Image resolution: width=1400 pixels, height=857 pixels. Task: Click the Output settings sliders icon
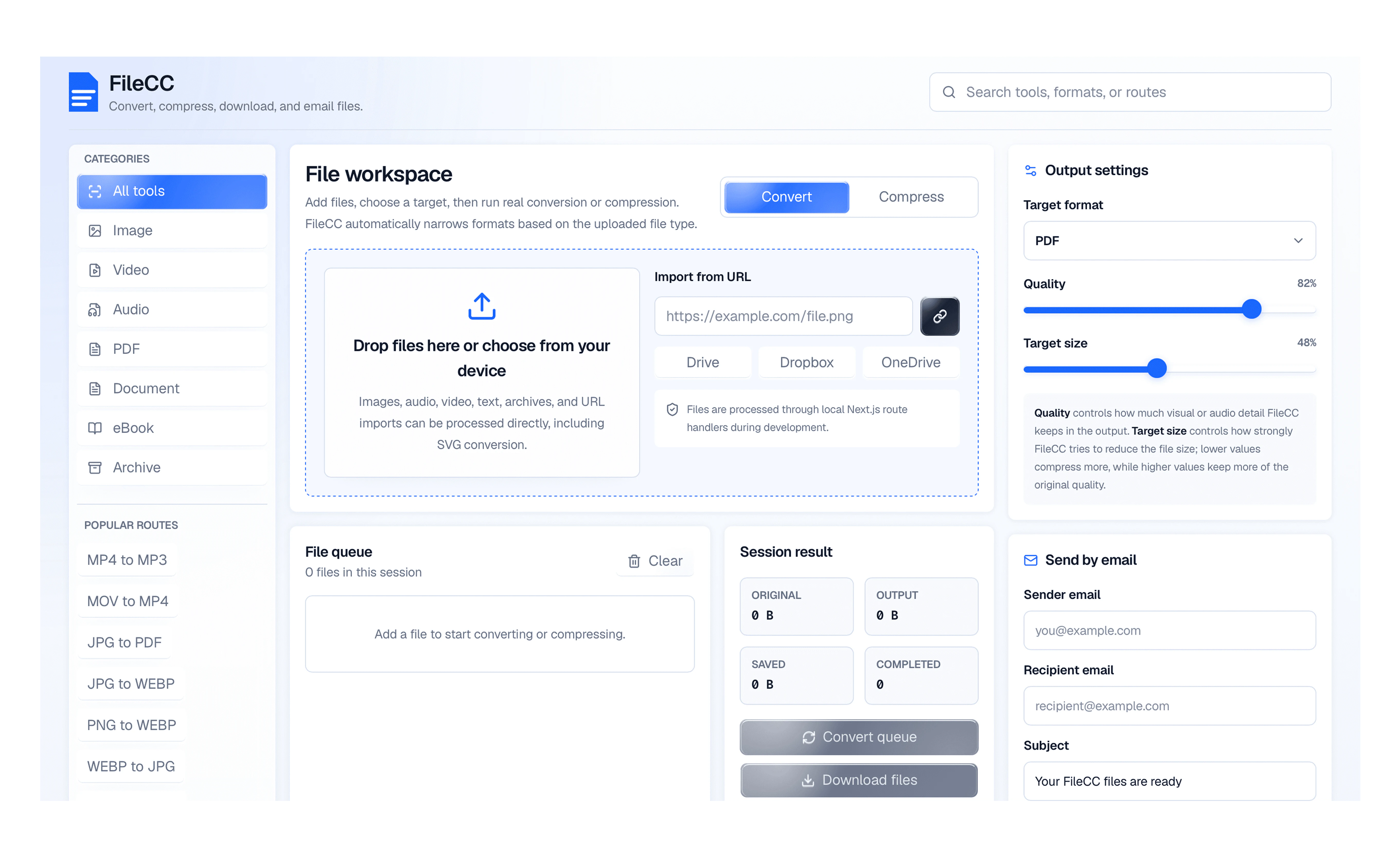pos(1031,170)
